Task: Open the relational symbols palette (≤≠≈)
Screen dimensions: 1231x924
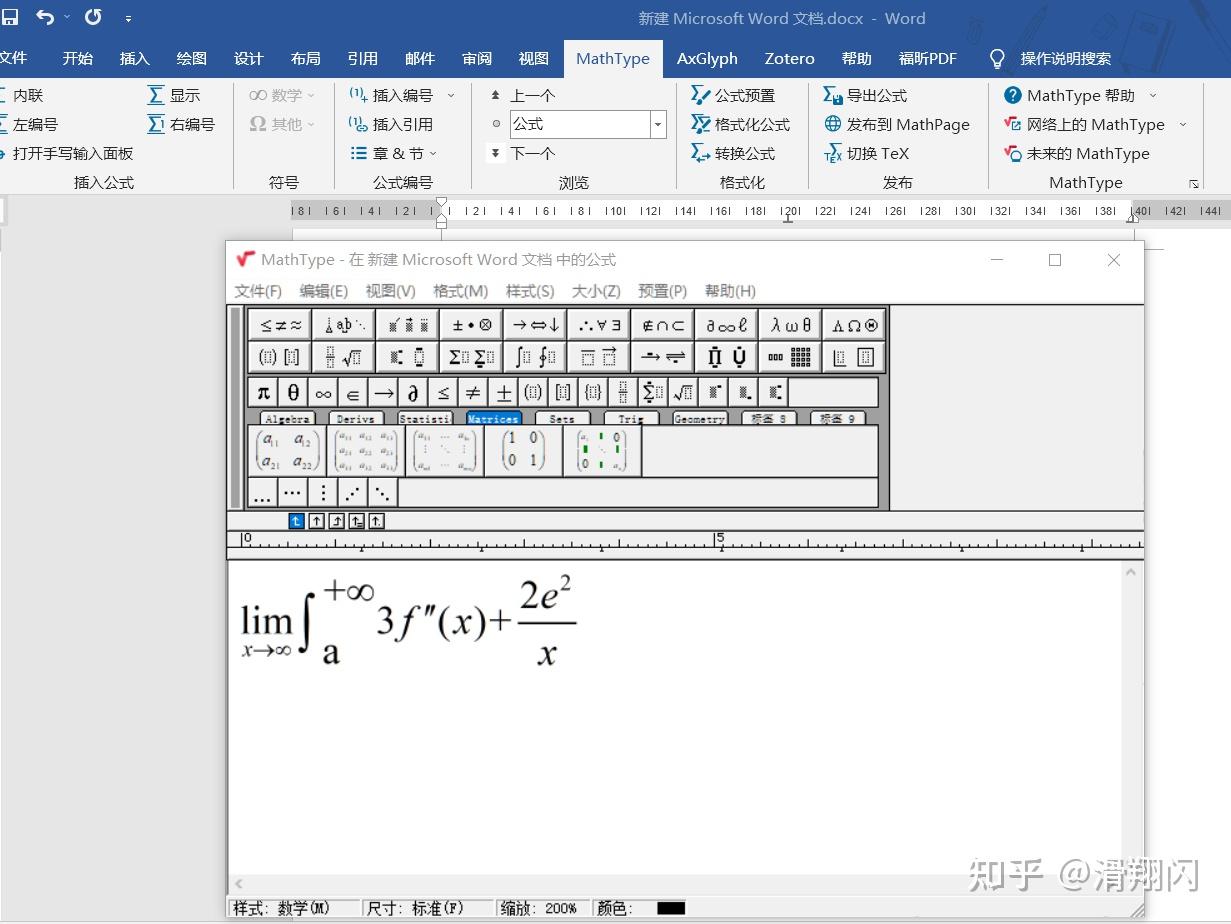Action: pos(279,325)
